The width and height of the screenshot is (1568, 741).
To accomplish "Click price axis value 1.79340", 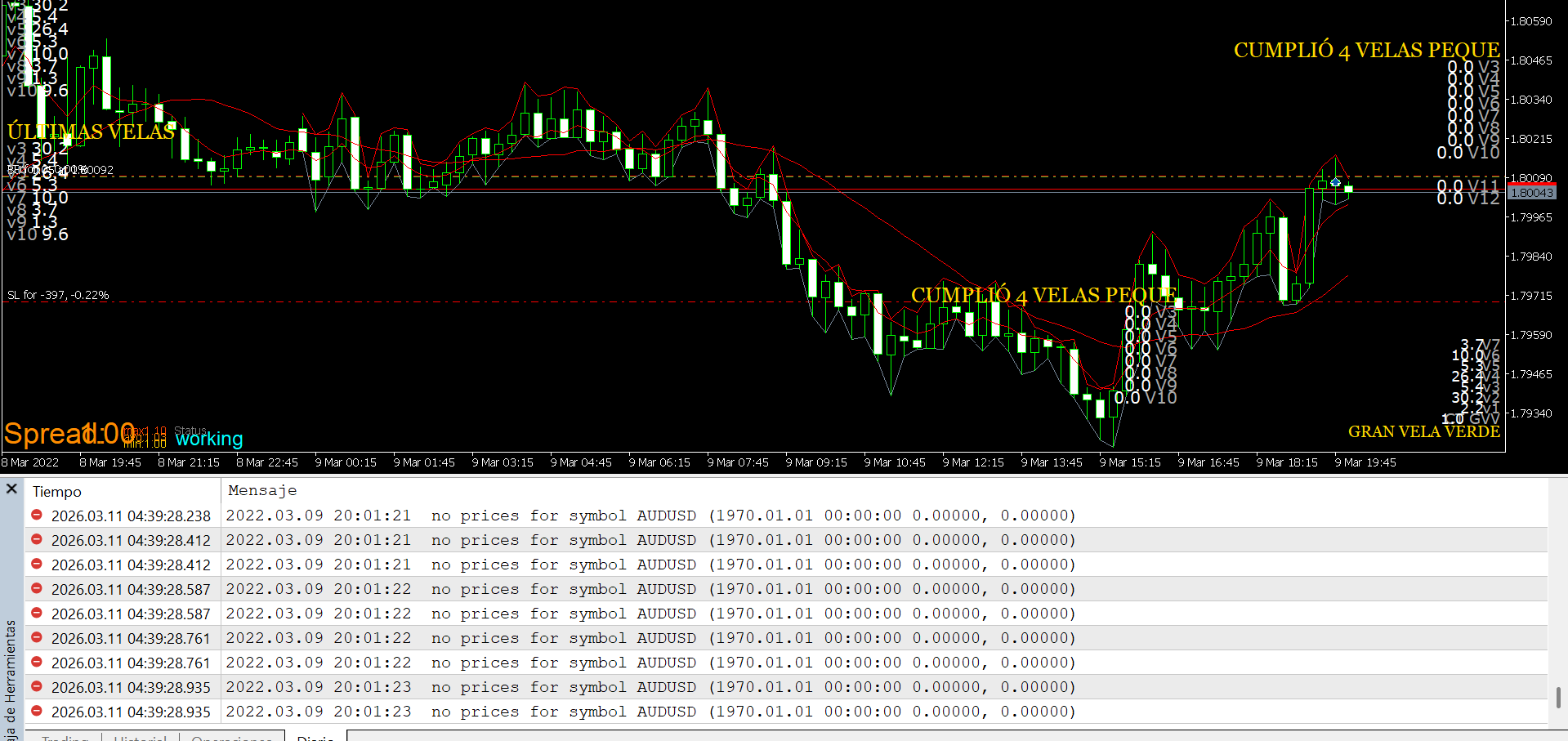I will pos(1531,413).
